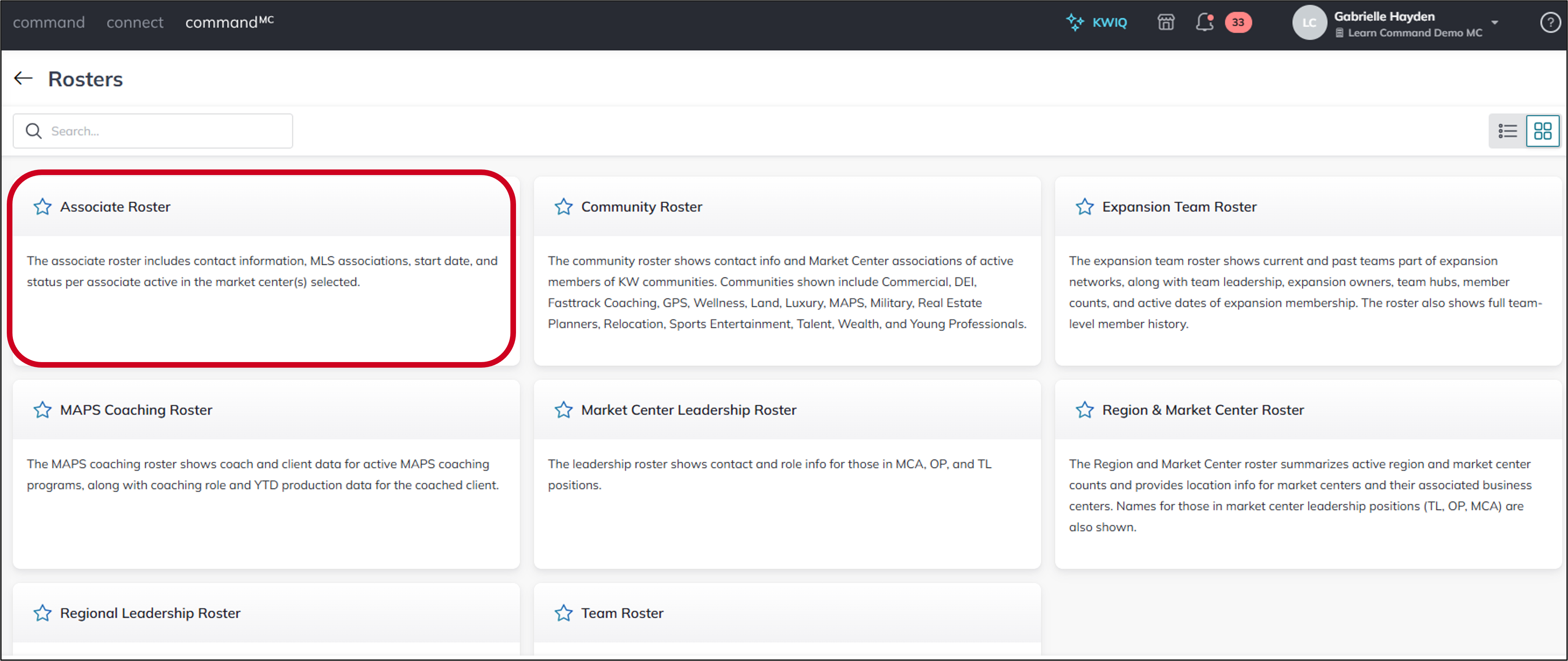
Task: Open the Expansion Team Roster
Action: tap(1179, 207)
